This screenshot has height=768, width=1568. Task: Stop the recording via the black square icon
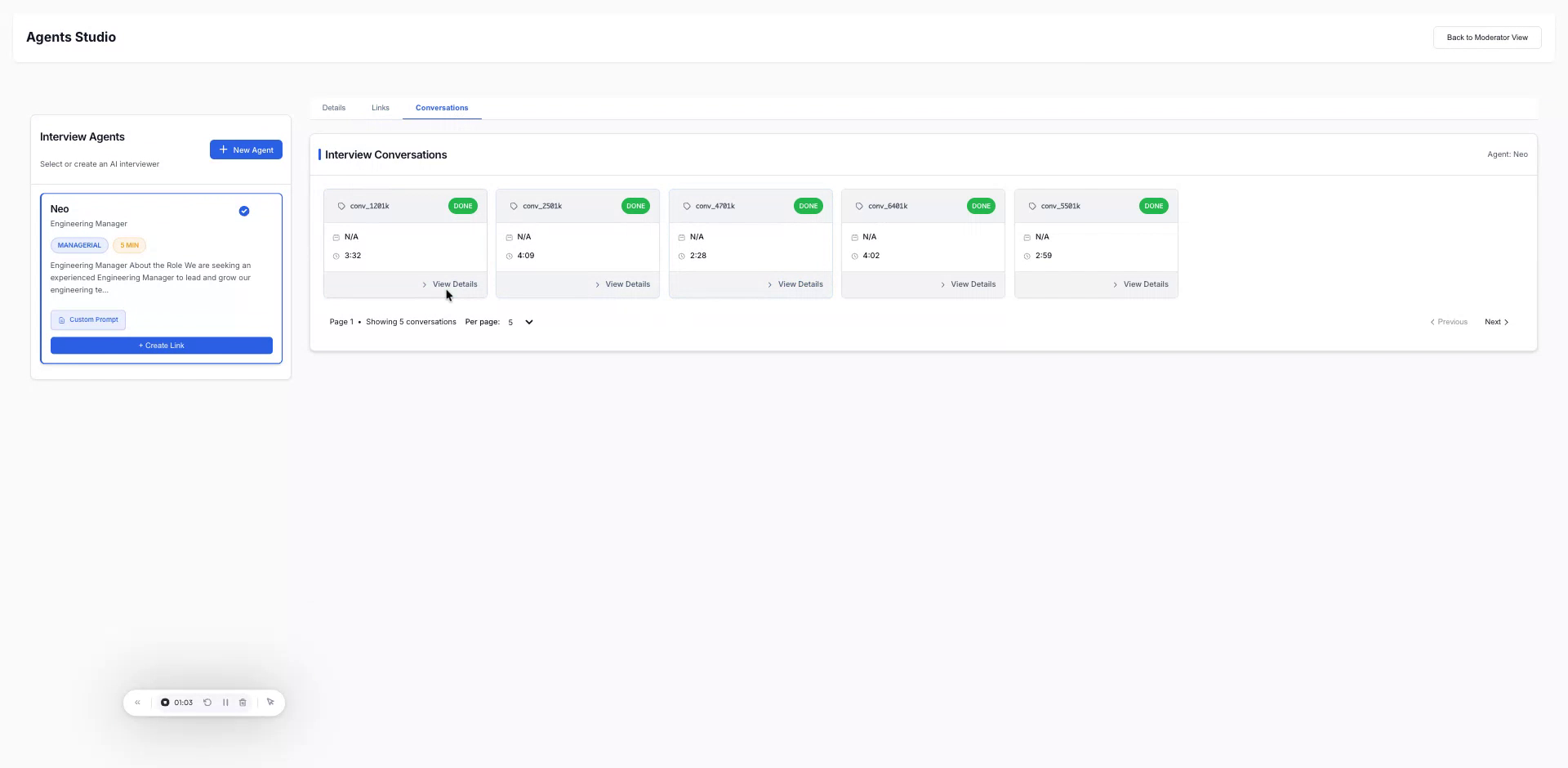coord(166,702)
